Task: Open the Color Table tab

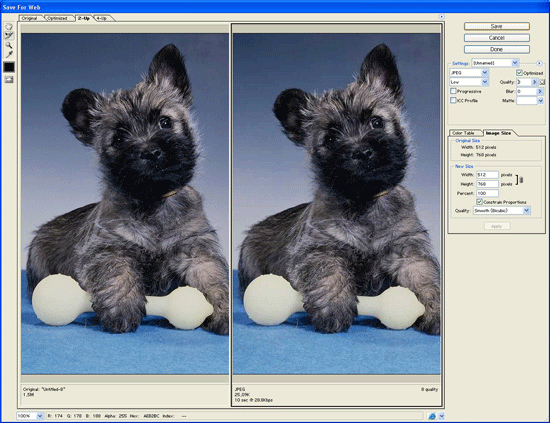Action: tap(463, 133)
